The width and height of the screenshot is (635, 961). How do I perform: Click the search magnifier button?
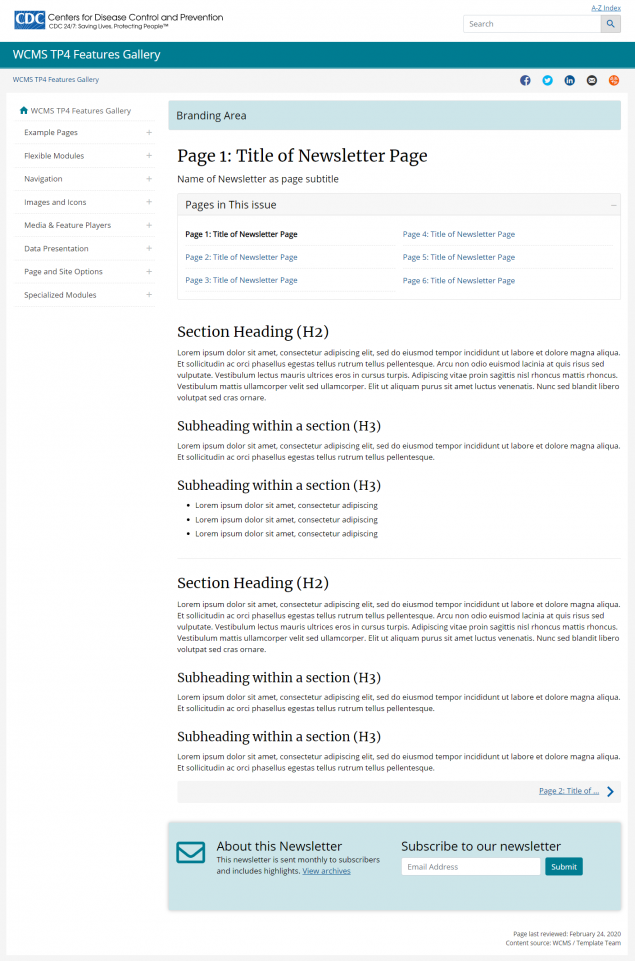tap(610, 24)
